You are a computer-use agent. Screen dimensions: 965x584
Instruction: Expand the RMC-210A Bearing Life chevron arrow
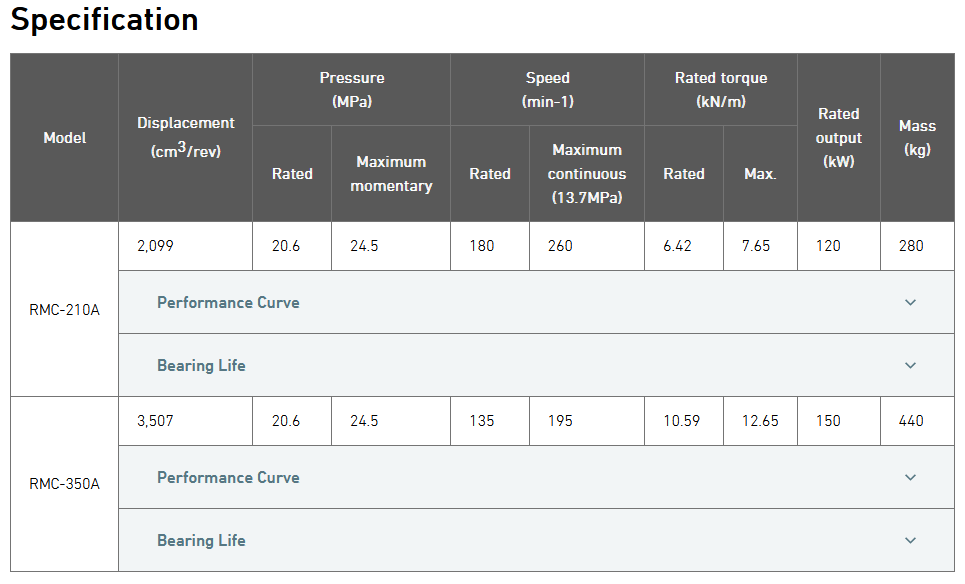(910, 366)
